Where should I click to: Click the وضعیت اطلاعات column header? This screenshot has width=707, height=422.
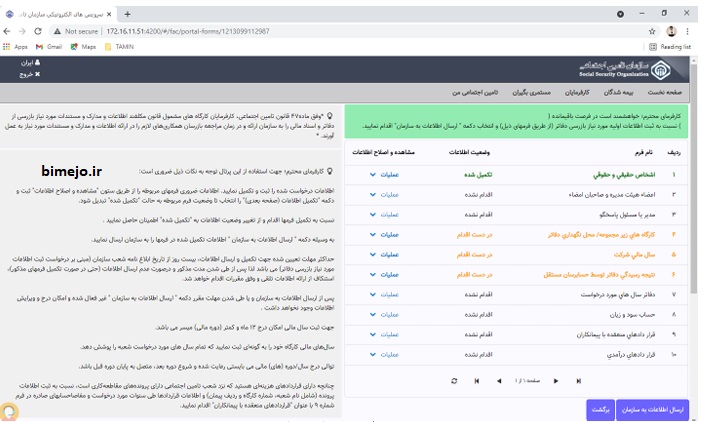[469, 152]
